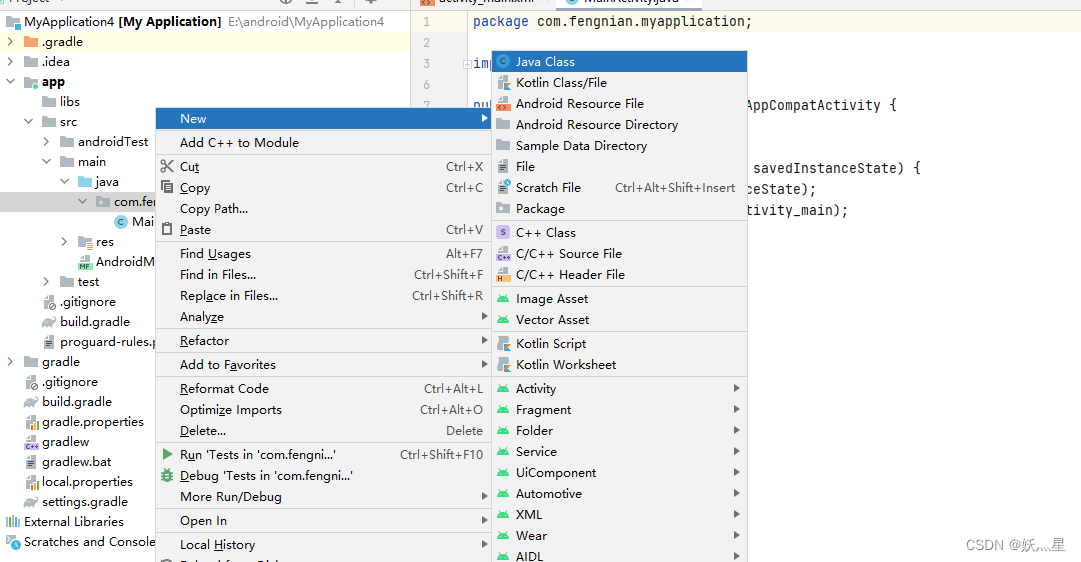Click the AndroidManifest file icon
1081x562 pixels.
(x=85, y=262)
